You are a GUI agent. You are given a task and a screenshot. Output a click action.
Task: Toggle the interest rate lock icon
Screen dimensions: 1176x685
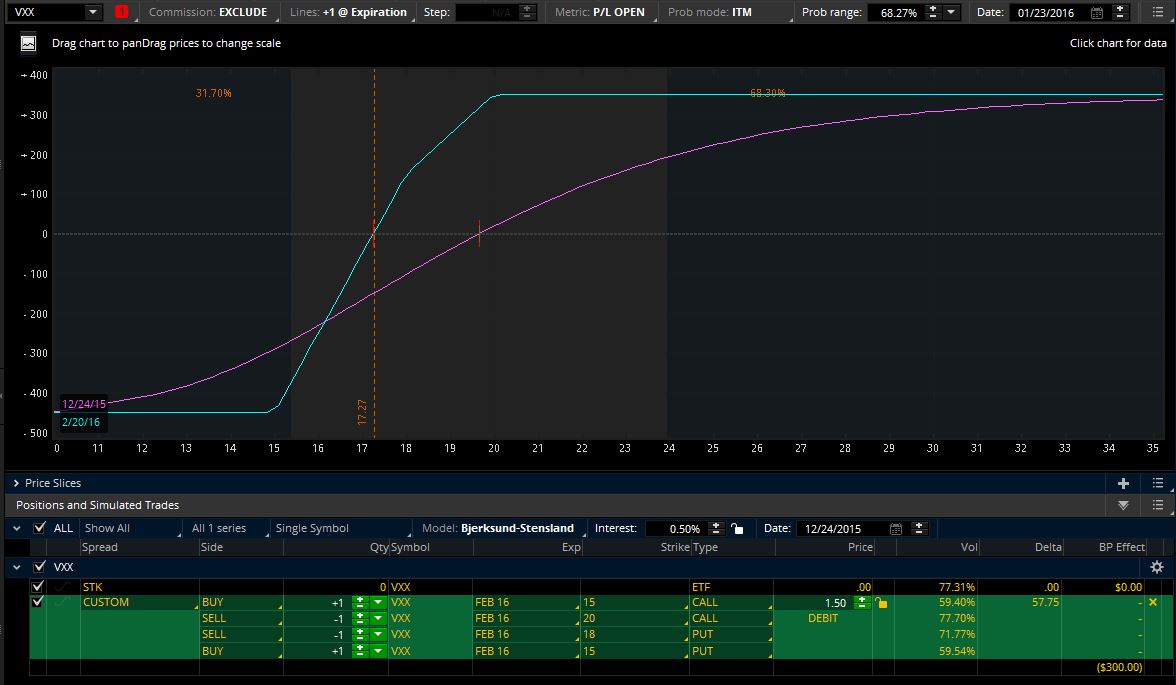(737, 528)
